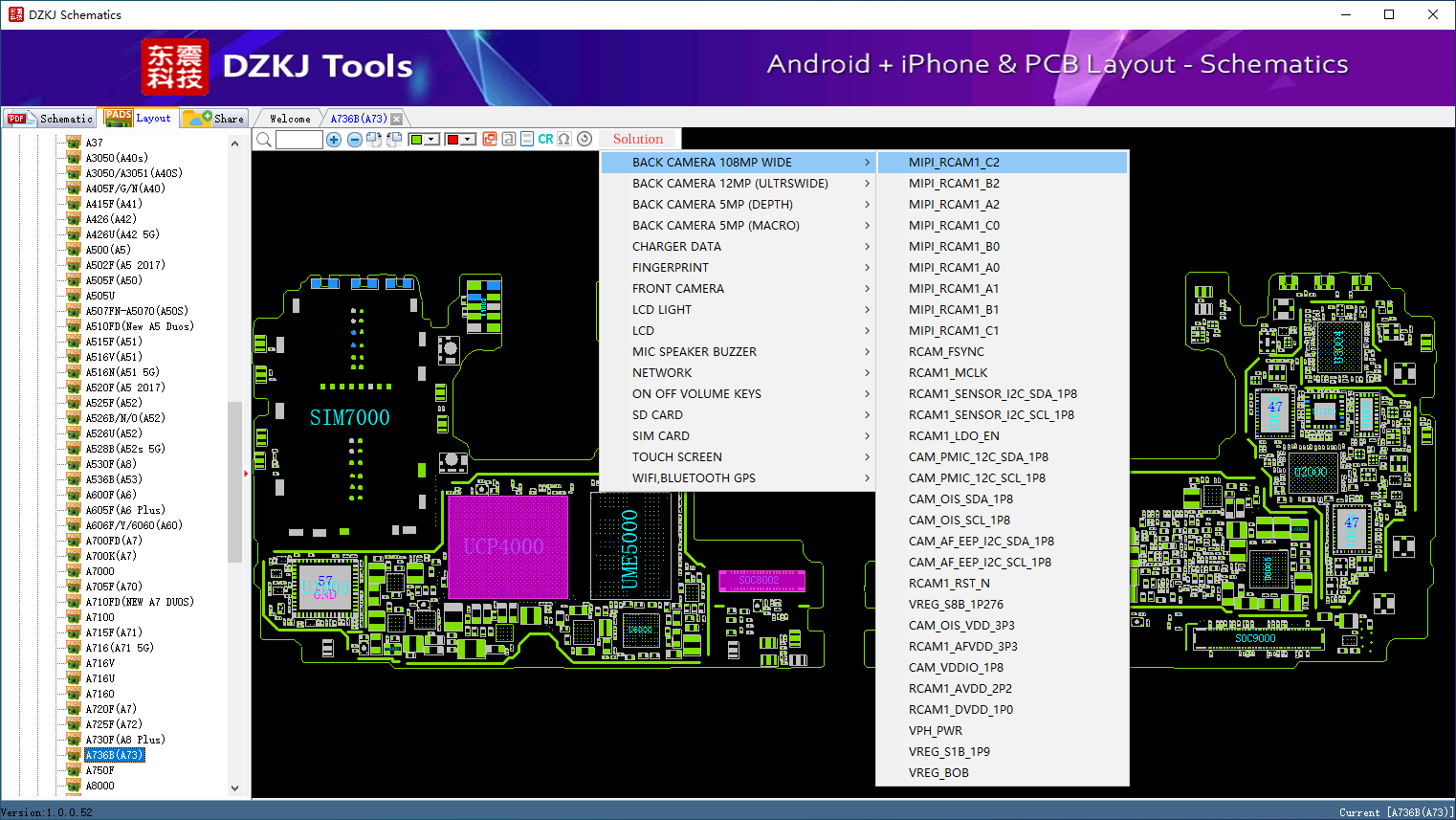
Task: Click the PADS icon beside A750F
Action: pos(74,770)
